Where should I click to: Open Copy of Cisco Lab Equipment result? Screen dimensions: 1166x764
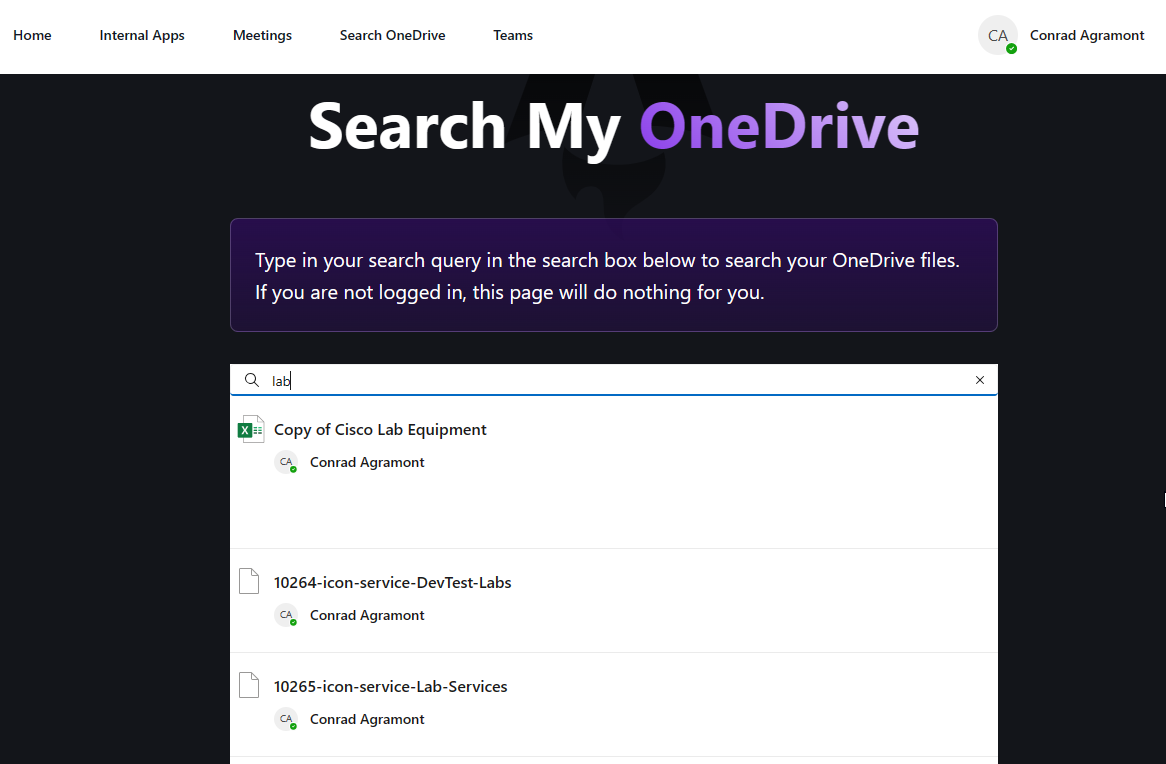[x=380, y=429]
